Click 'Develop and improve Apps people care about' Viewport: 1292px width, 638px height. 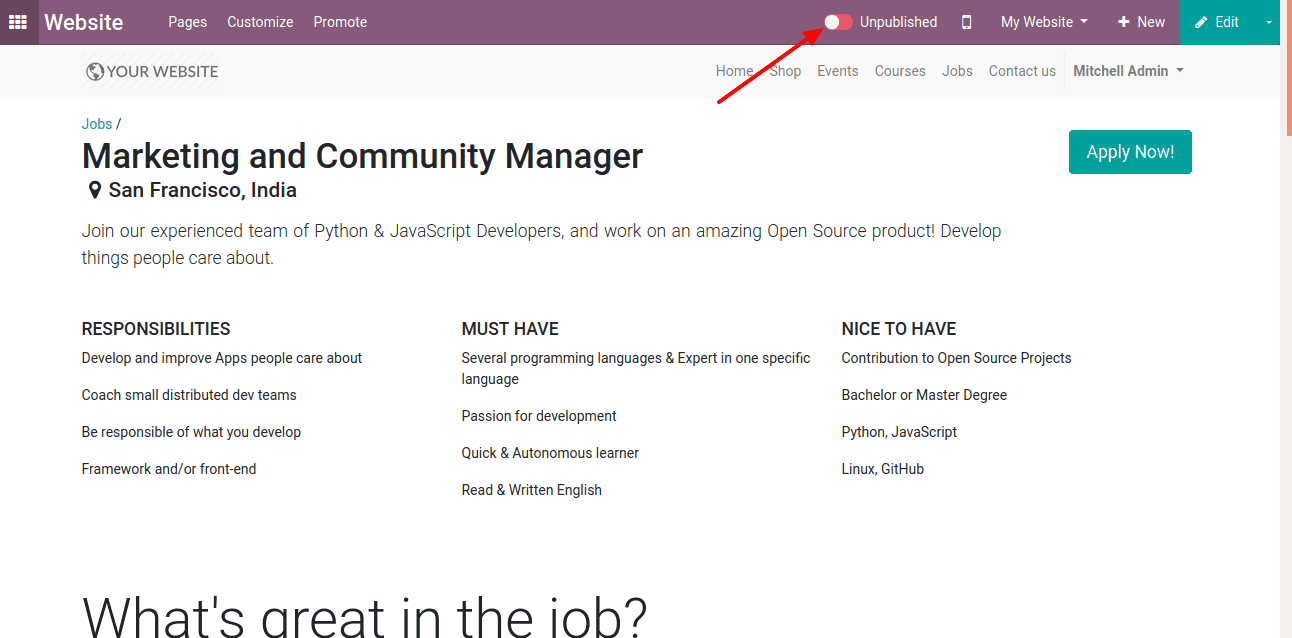click(222, 358)
